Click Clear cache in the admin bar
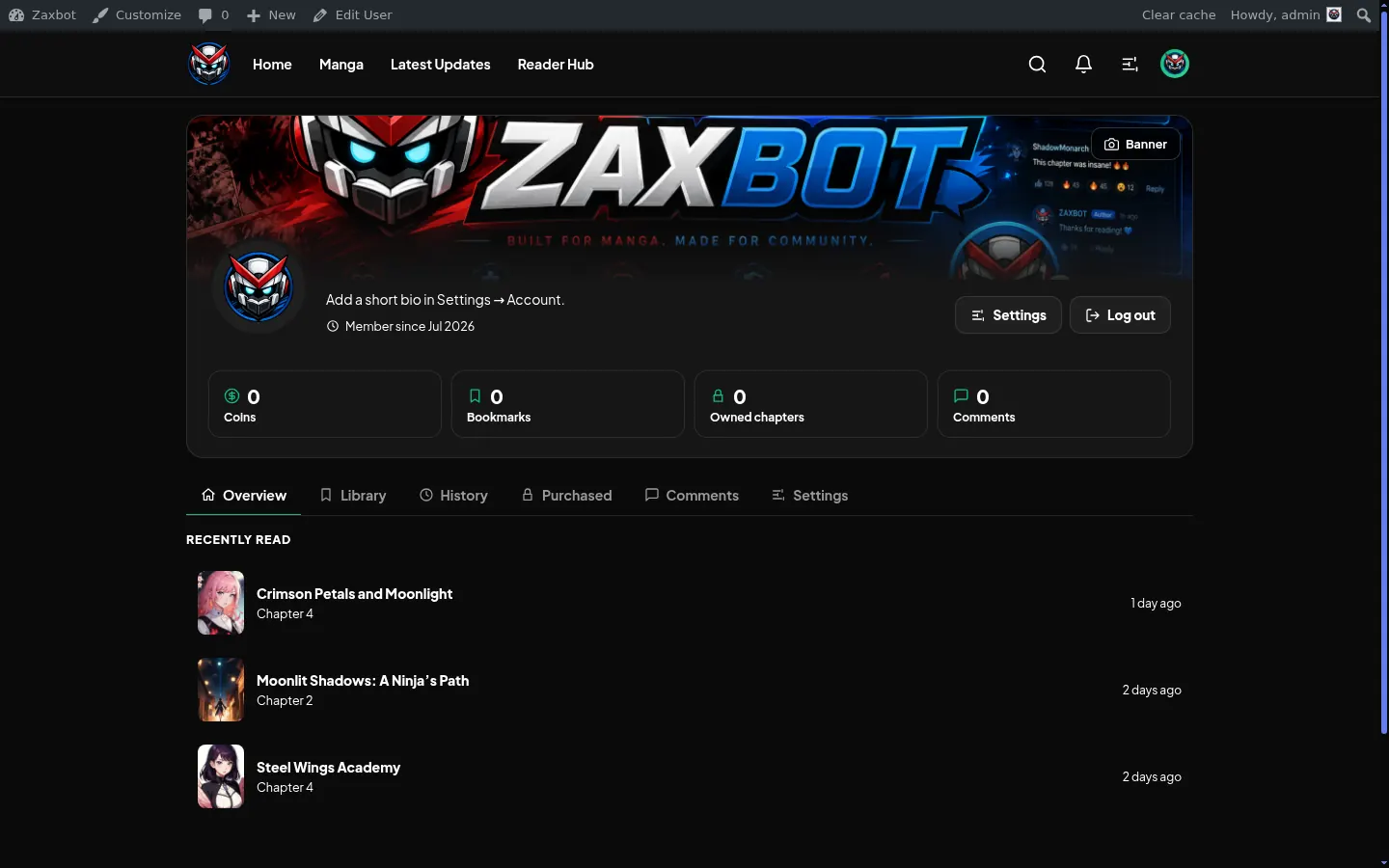 (x=1179, y=14)
